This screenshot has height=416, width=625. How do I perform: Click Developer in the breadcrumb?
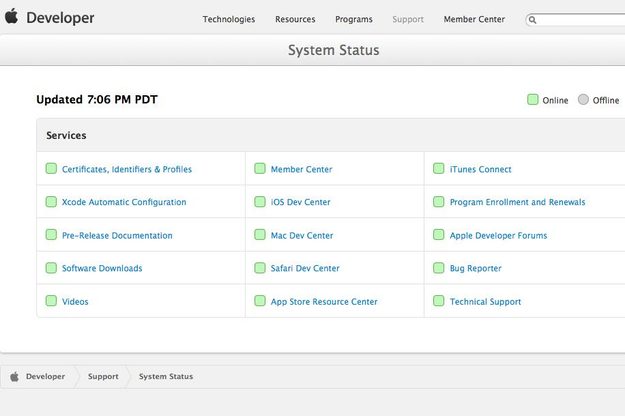coord(45,377)
